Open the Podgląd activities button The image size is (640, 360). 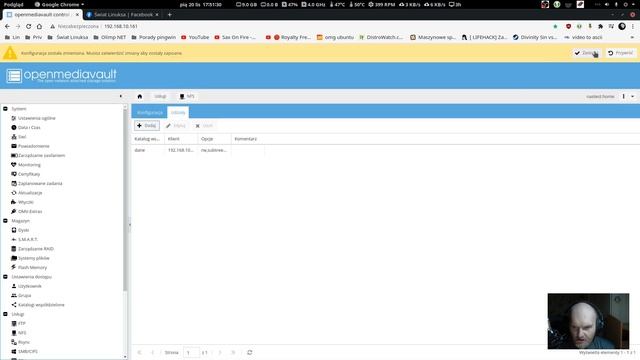[x=13, y=4]
